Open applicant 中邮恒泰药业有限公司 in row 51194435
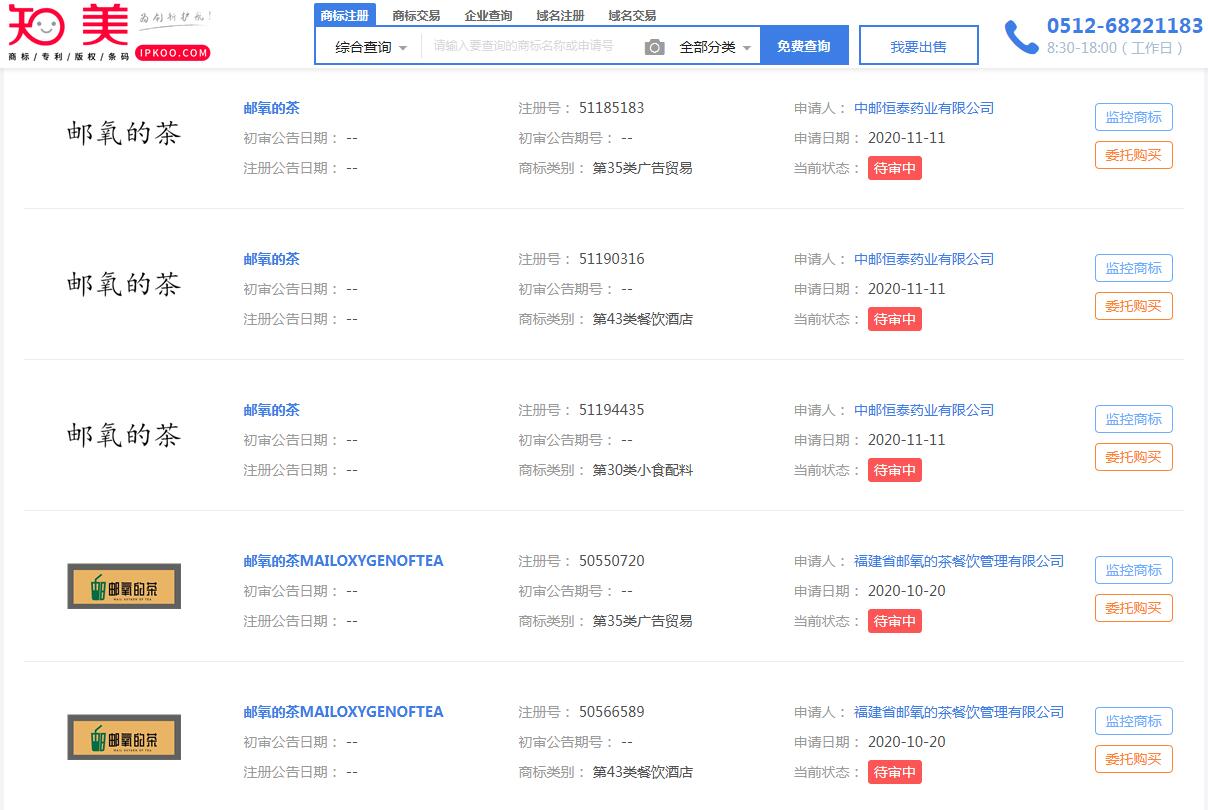Image resolution: width=1208 pixels, height=810 pixels. (924, 410)
